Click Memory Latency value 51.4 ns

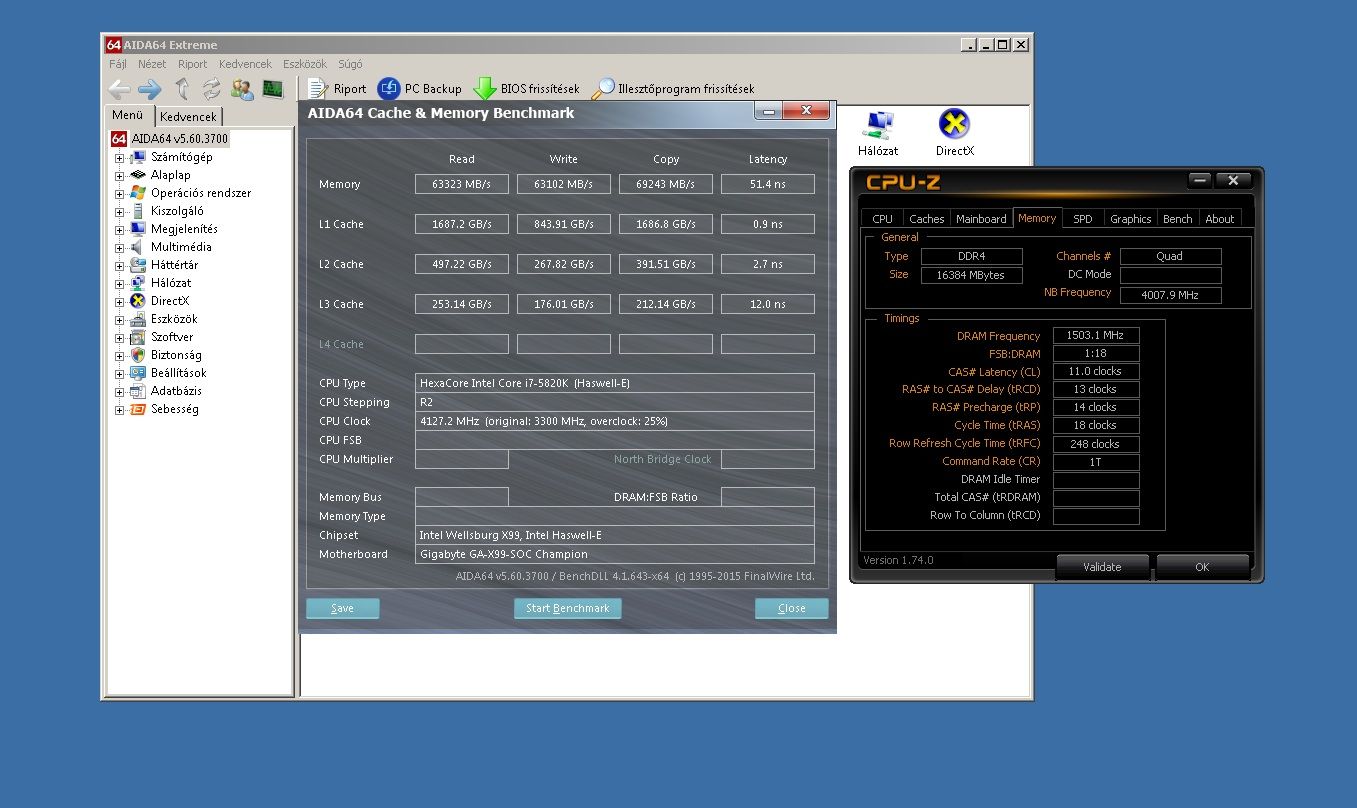pos(768,184)
